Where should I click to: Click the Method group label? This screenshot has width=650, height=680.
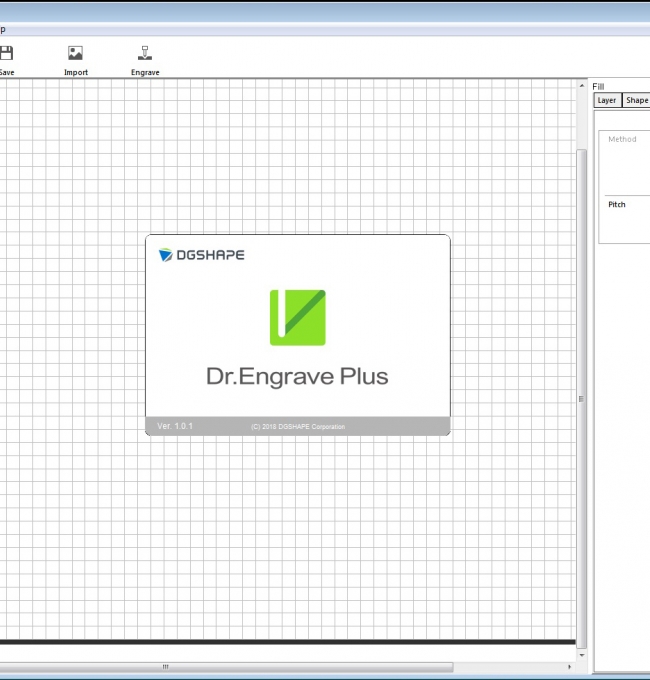tap(622, 139)
